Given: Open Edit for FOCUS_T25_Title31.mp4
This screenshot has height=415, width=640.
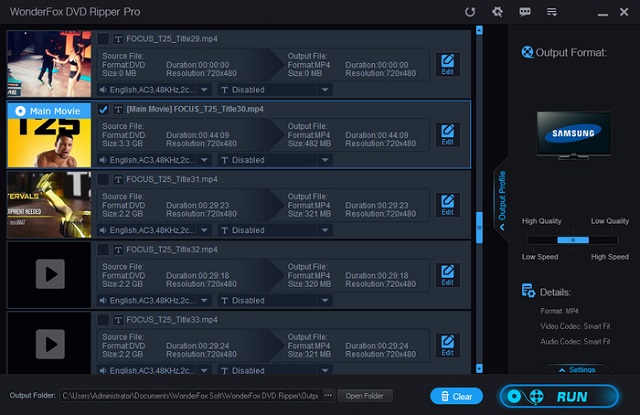Looking at the screenshot, I should [x=447, y=205].
